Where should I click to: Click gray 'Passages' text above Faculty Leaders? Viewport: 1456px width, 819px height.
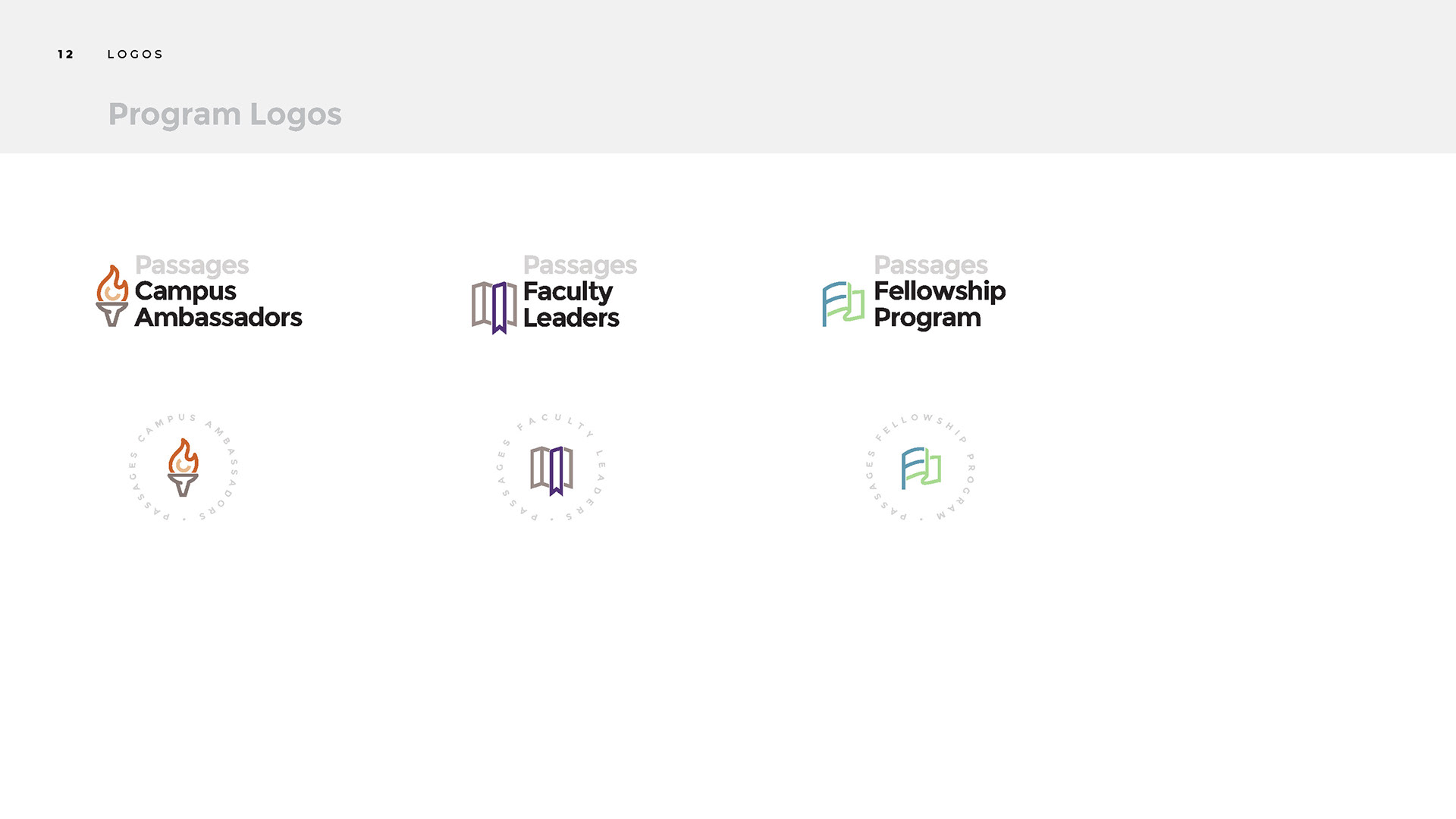click(580, 265)
